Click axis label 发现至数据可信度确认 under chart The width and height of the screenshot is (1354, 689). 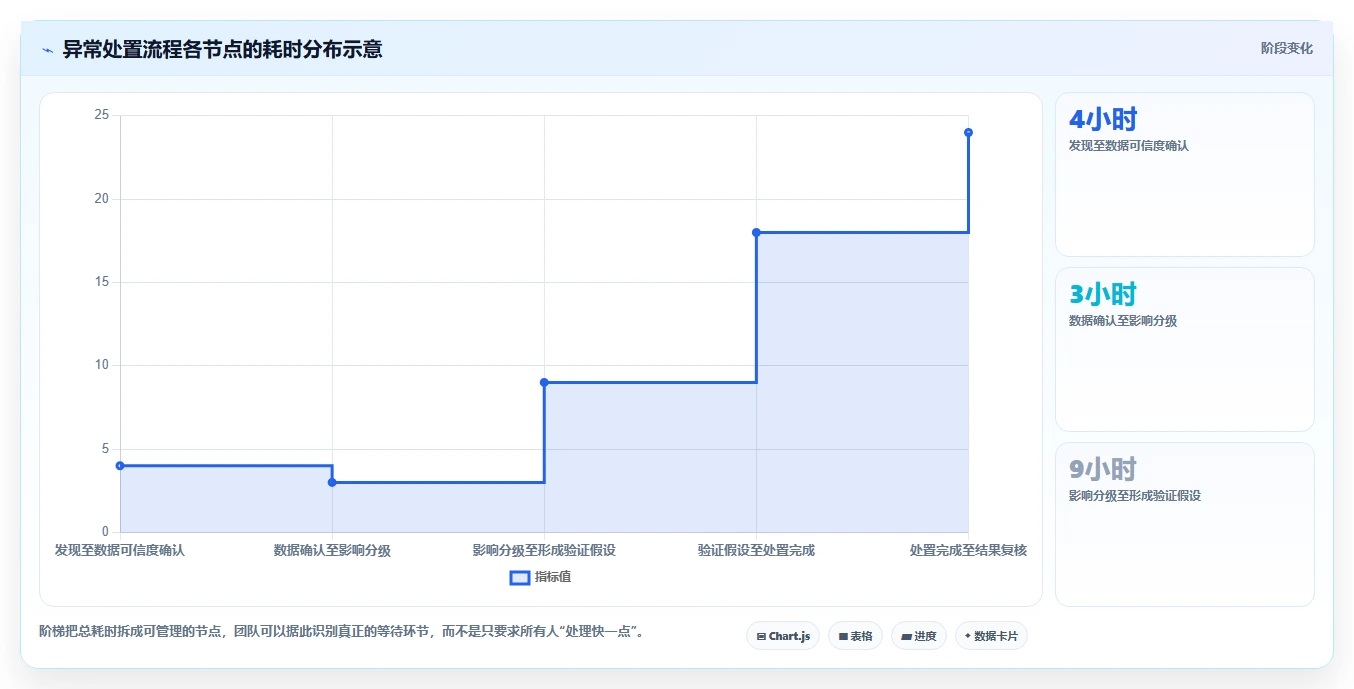pyautogui.click(x=120, y=550)
